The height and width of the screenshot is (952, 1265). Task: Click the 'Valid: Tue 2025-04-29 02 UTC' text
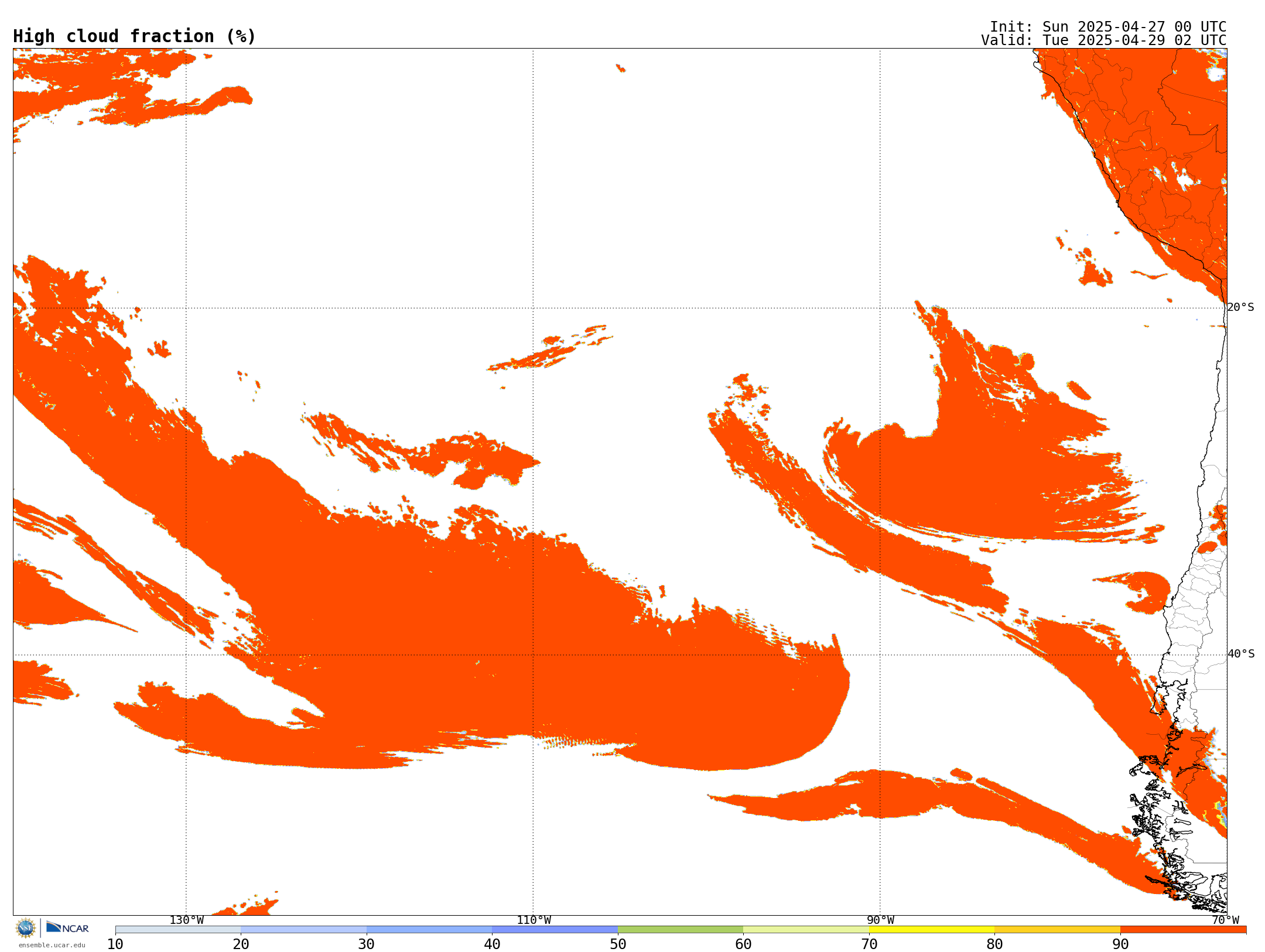(1104, 40)
